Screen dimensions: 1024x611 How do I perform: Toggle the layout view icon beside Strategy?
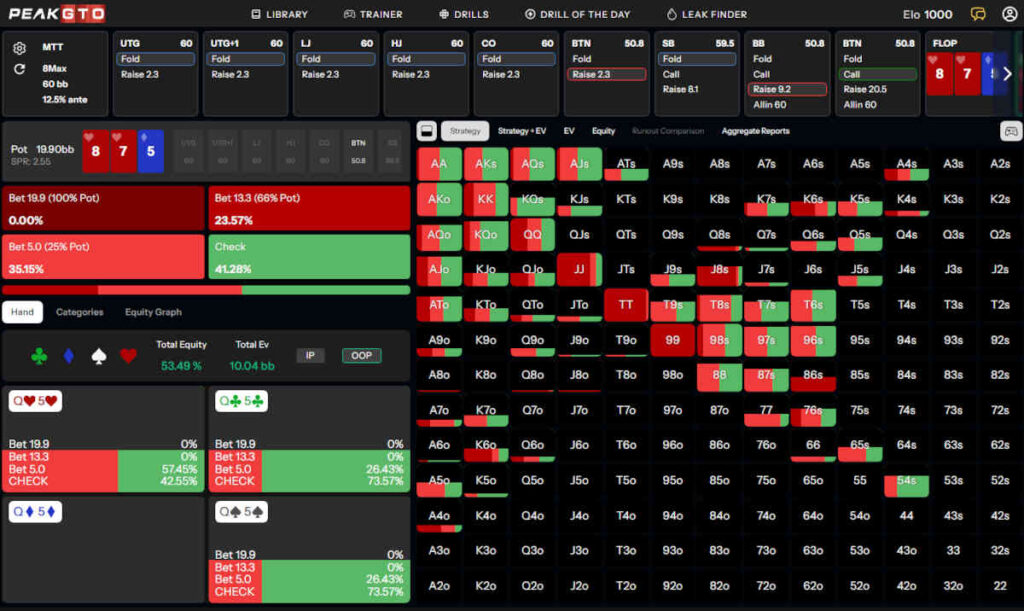426,131
